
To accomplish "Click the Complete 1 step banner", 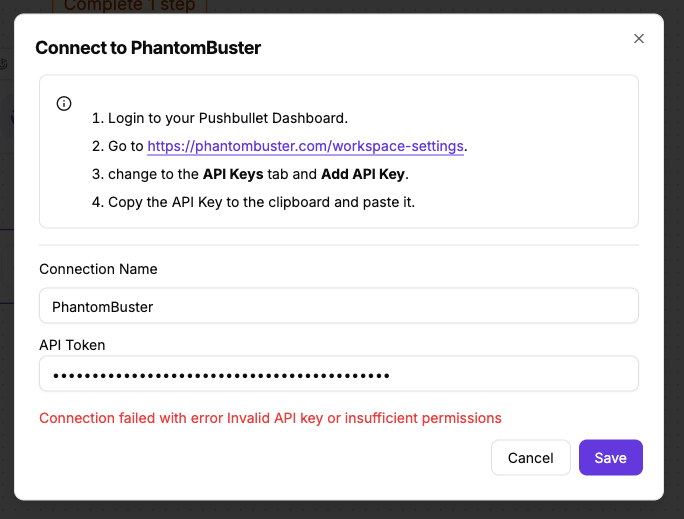I will (x=130, y=6).
